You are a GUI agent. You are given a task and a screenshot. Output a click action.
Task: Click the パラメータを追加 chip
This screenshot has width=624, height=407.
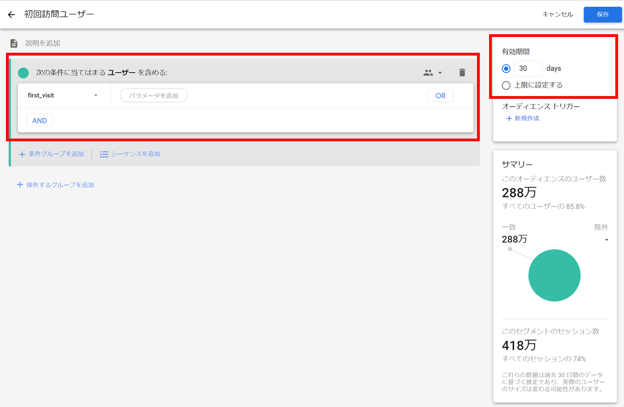point(154,96)
